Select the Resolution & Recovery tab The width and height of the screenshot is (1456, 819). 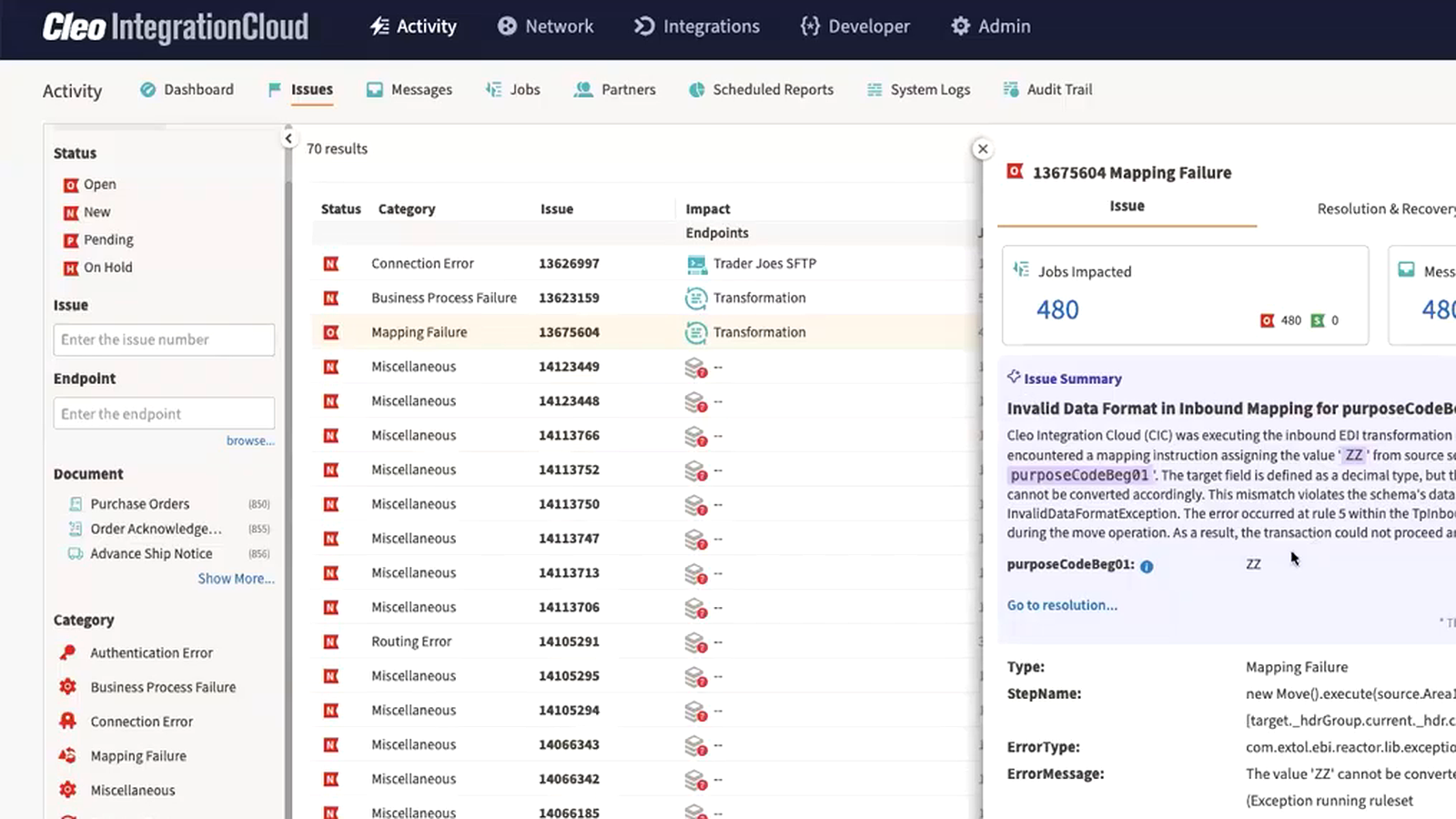(x=1386, y=208)
